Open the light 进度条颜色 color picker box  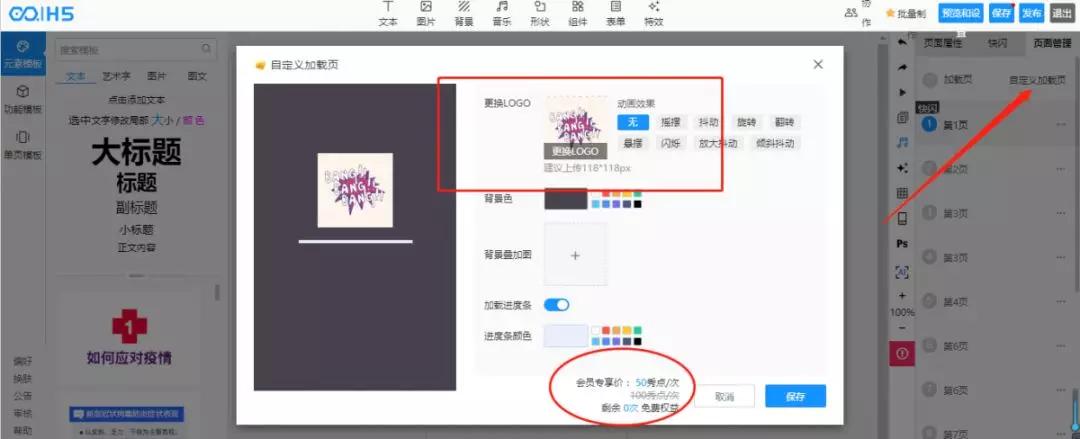coord(566,336)
